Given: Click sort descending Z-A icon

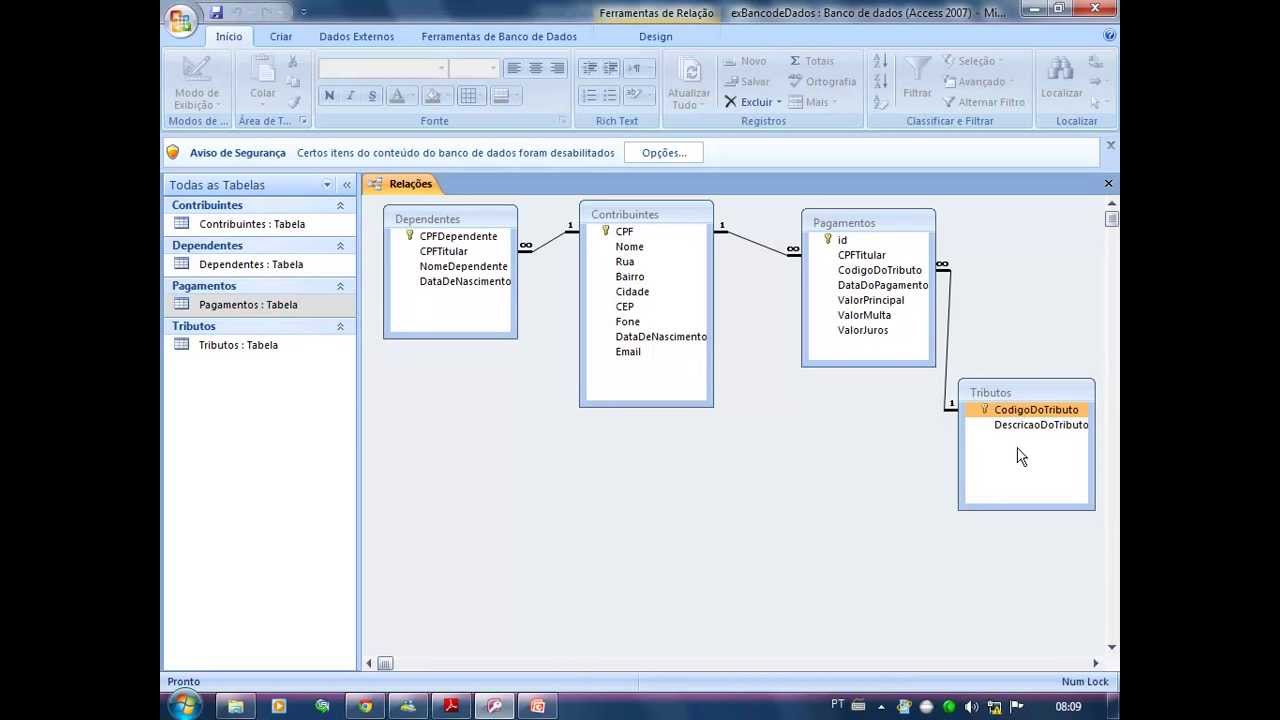Looking at the screenshot, I should (x=880, y=82).
